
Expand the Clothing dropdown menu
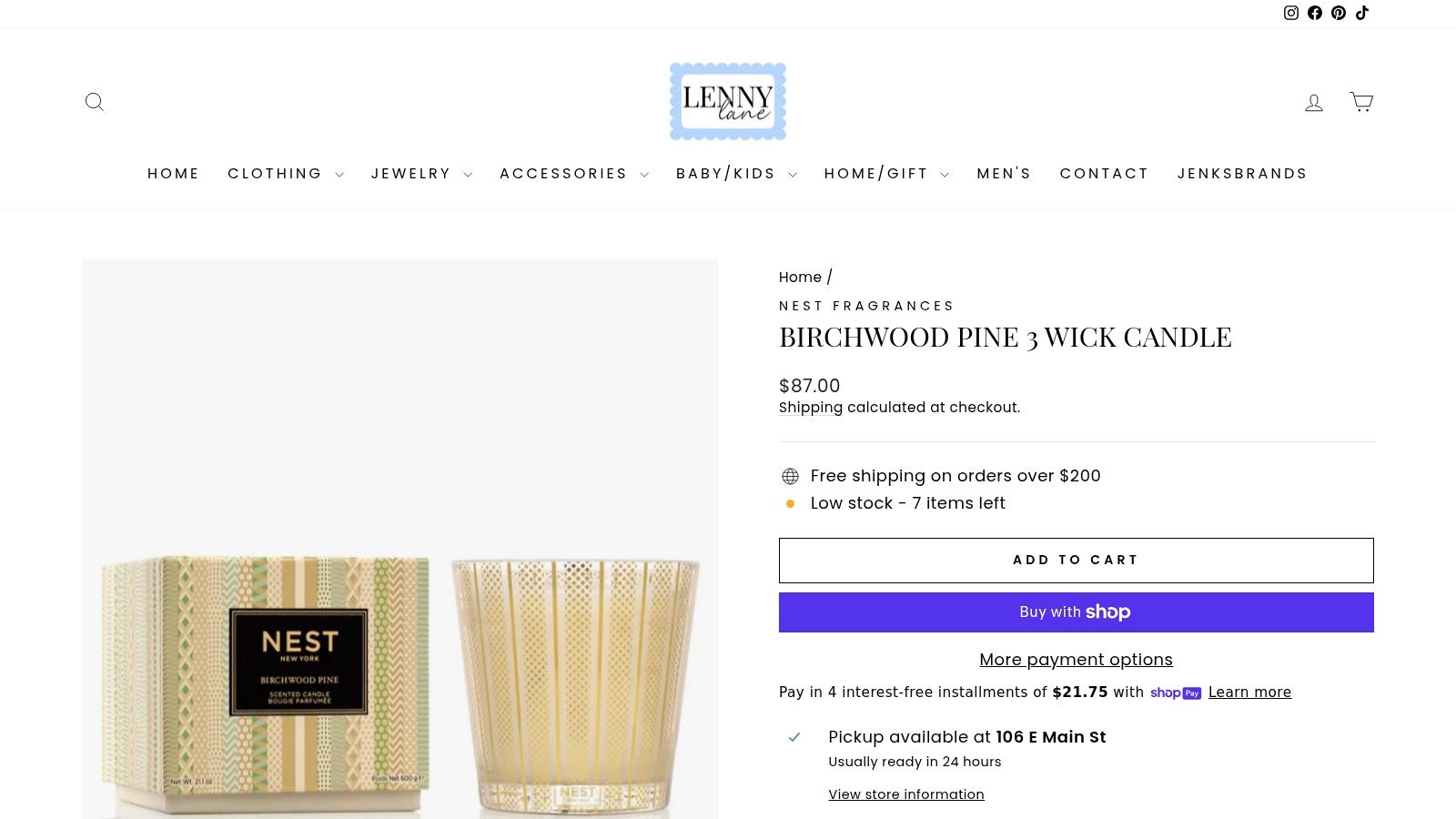[x=286, y=174]
